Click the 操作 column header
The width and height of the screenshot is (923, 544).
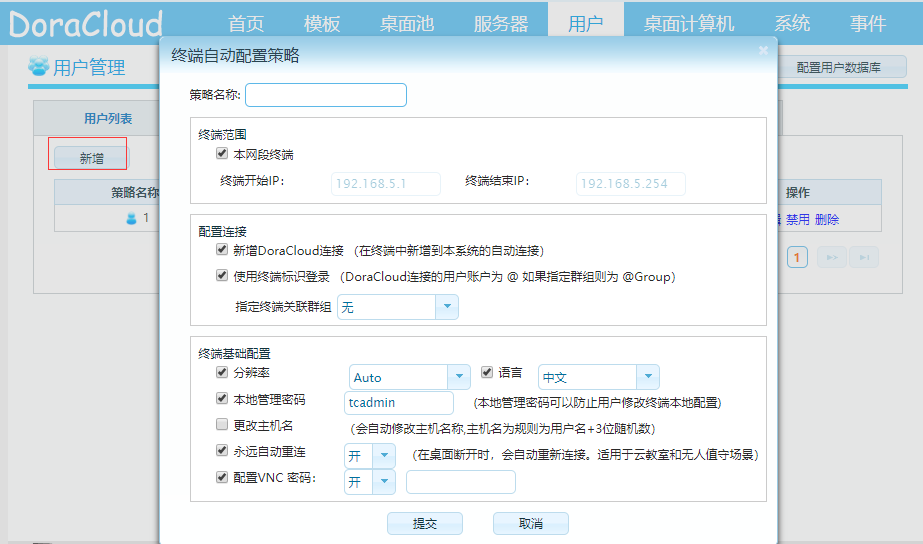click(x=798, y=193)
